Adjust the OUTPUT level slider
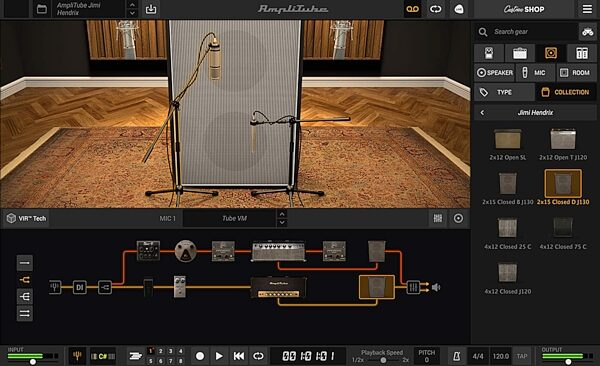The width and height of the screenshot is (600, 366). click(568, 361)
